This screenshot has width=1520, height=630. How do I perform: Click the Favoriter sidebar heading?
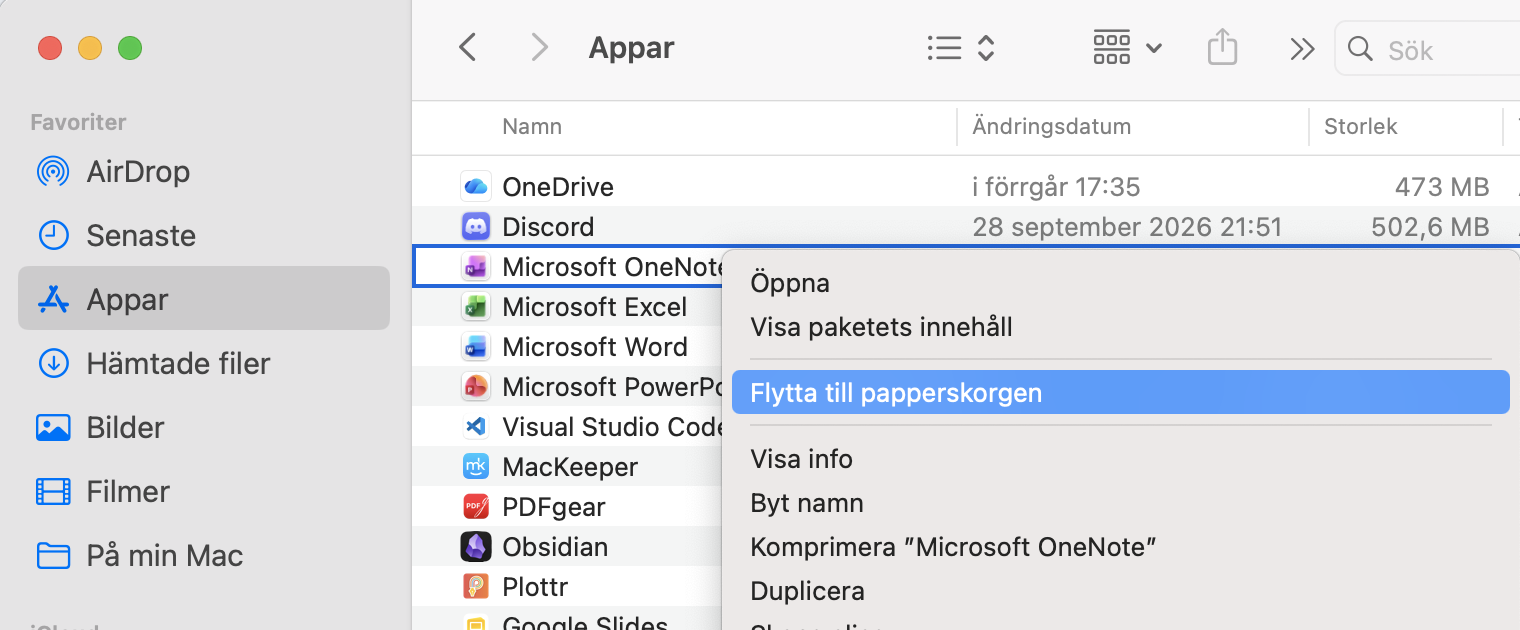pyautogui.click(x=78, y=122)
